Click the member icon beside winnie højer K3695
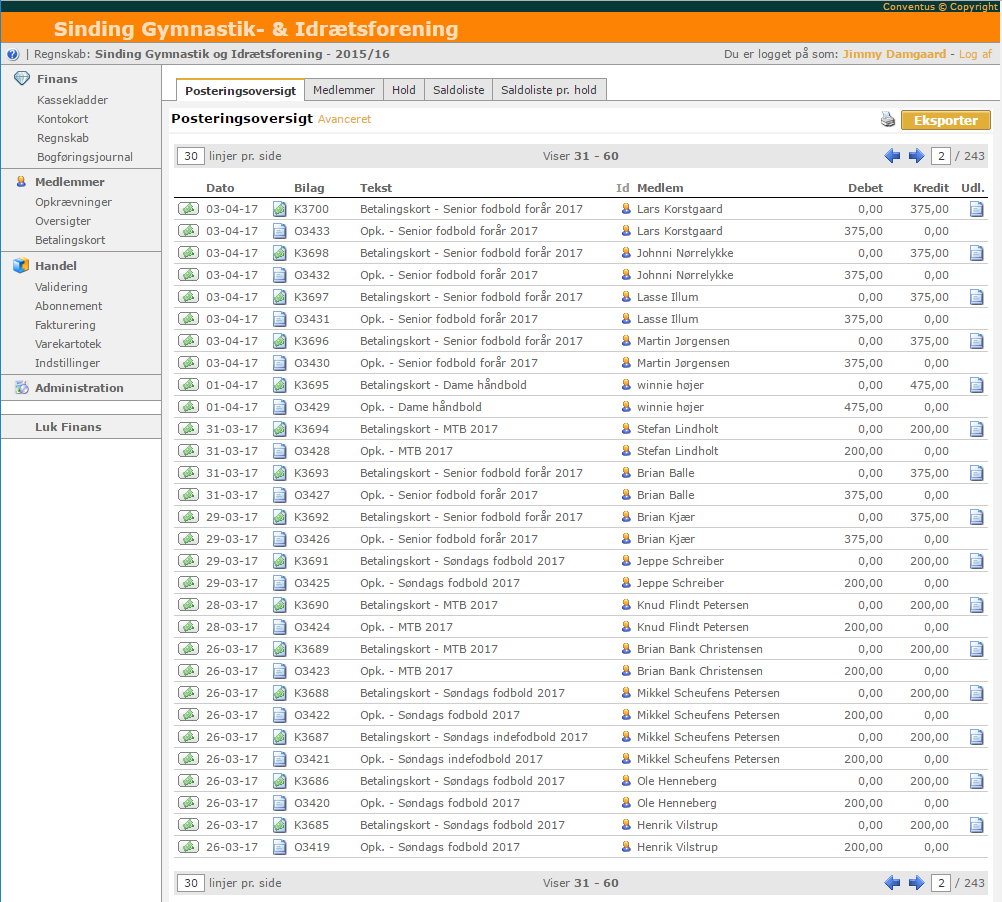 (x=626, y=385)
